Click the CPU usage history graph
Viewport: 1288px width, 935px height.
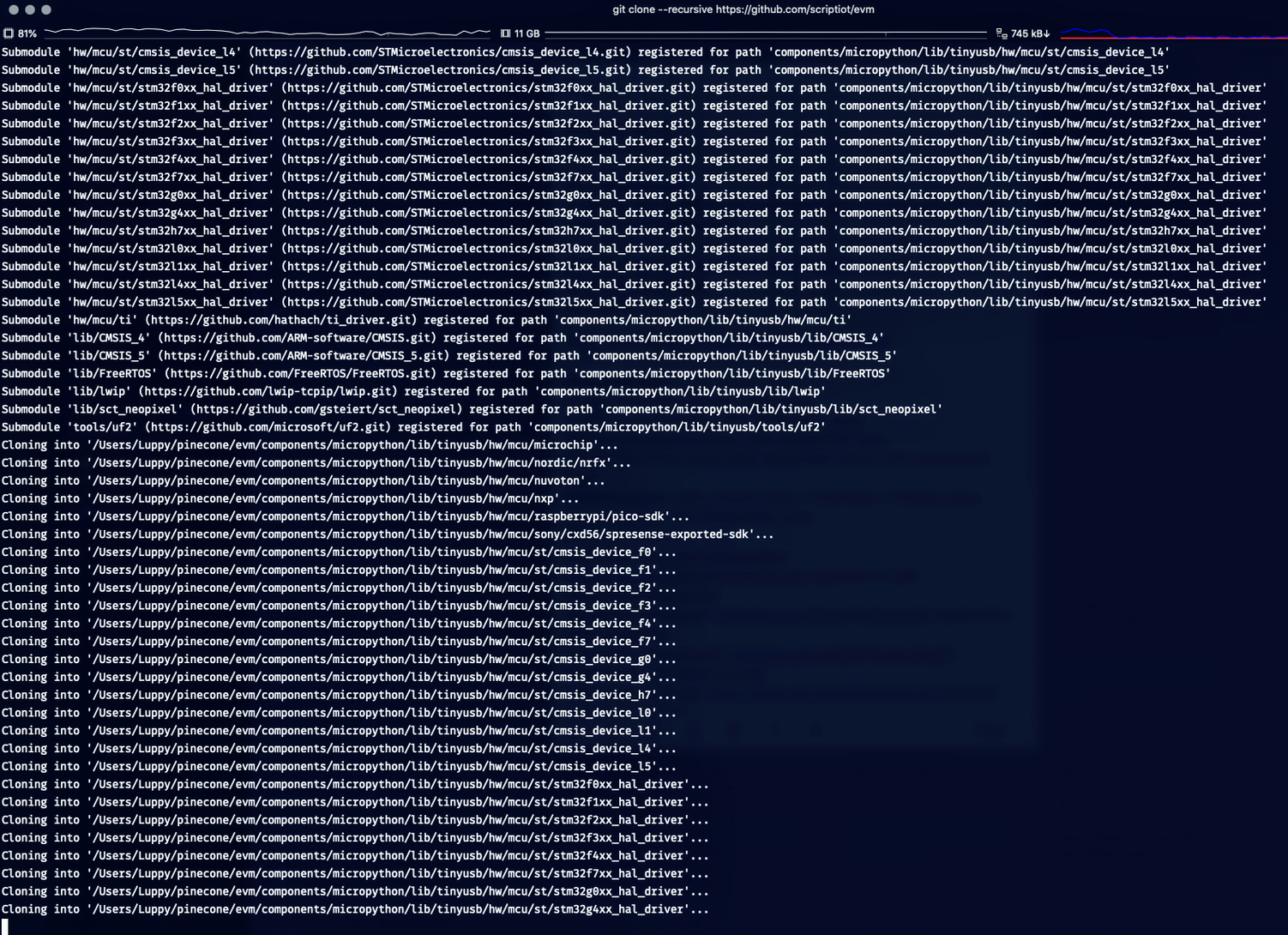pyautogui.click(x=266, y=33)
